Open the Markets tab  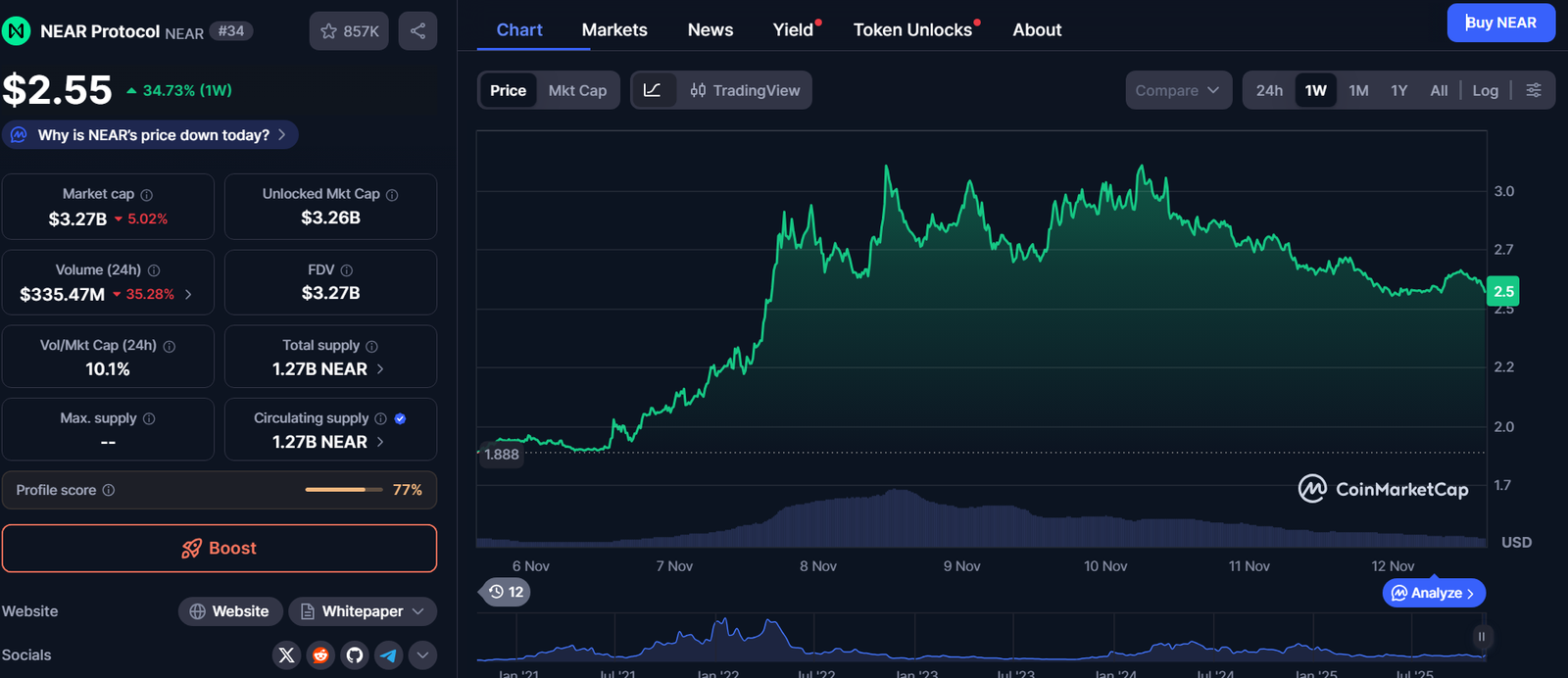614,30
